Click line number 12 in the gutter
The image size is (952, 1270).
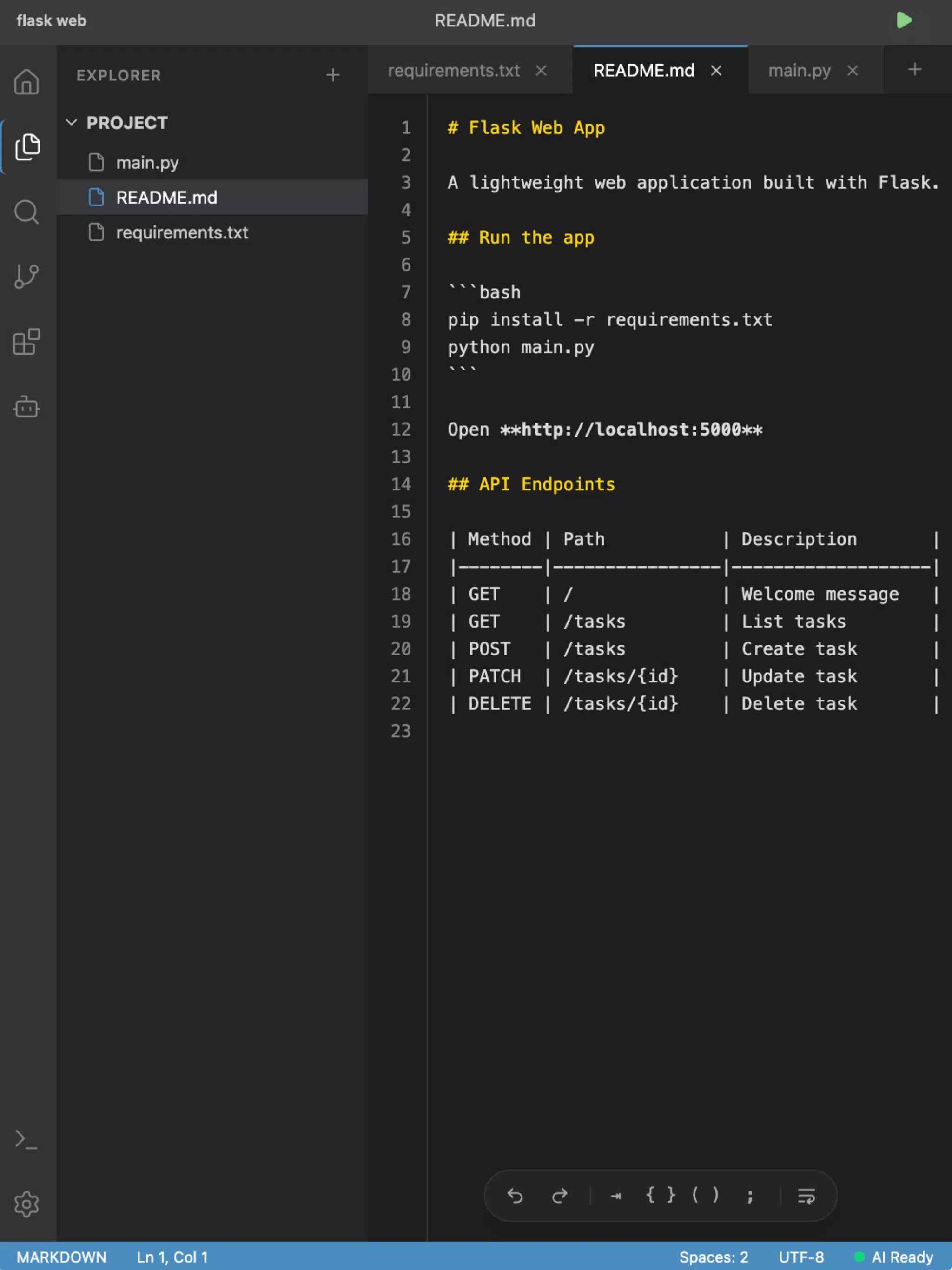click(401, 430)
